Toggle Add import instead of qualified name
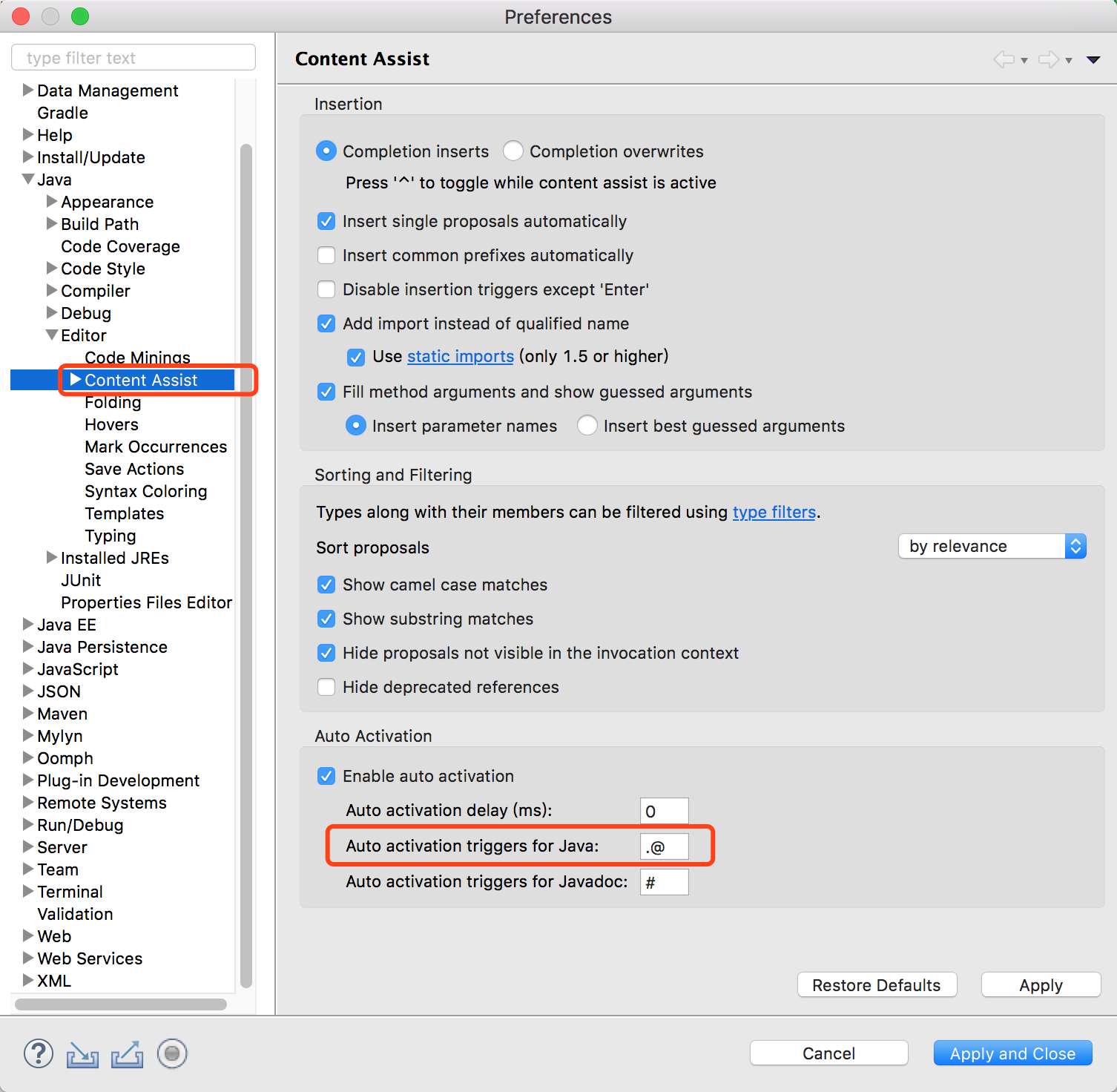 point(326,323)
